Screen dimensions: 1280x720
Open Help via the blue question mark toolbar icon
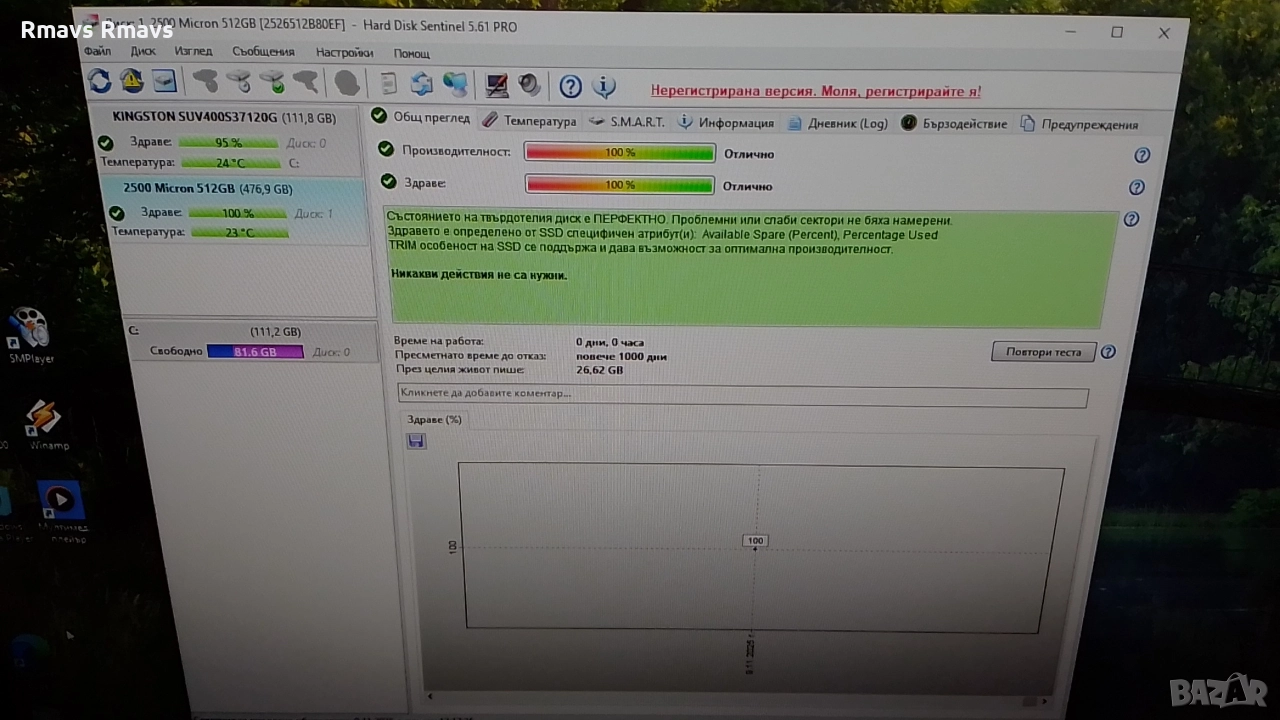[570, 87]
